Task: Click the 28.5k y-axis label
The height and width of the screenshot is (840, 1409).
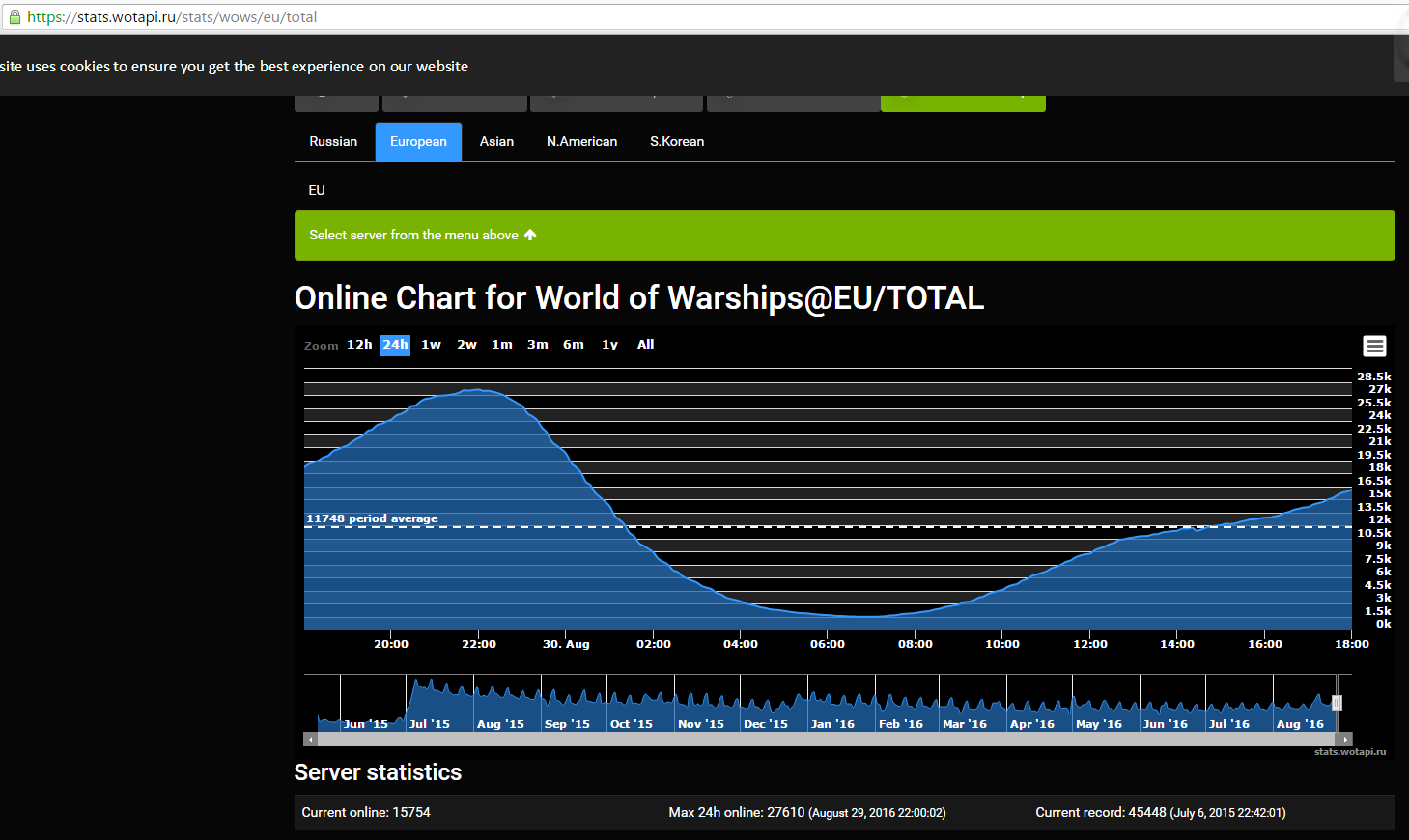Action: point(1374,377)
